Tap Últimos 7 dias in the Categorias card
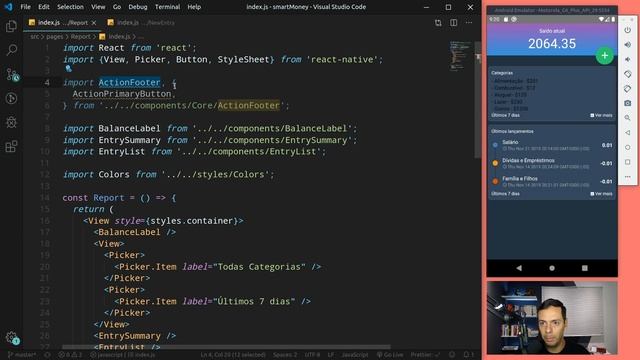 (505, 116)
